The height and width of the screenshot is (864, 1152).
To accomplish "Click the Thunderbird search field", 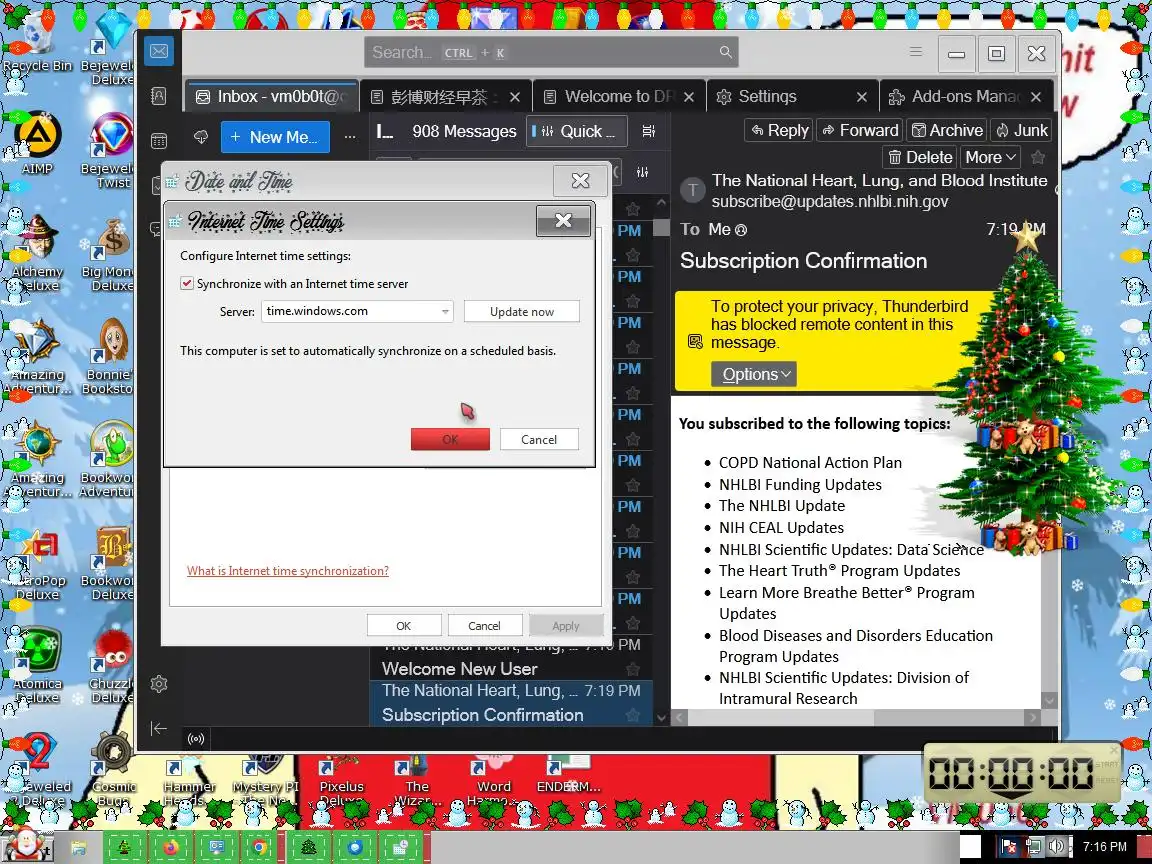I will [x=551, y=52].
